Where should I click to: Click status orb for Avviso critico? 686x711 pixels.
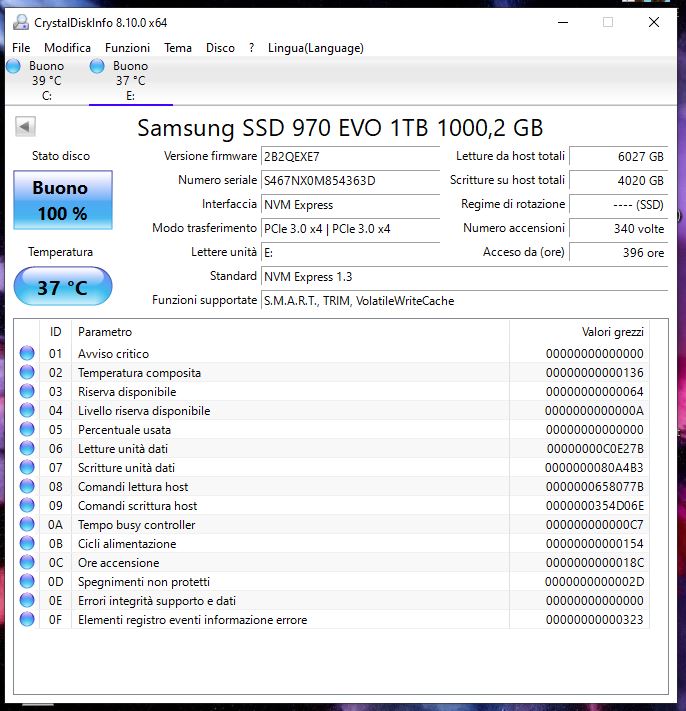[x=27, y=353]
